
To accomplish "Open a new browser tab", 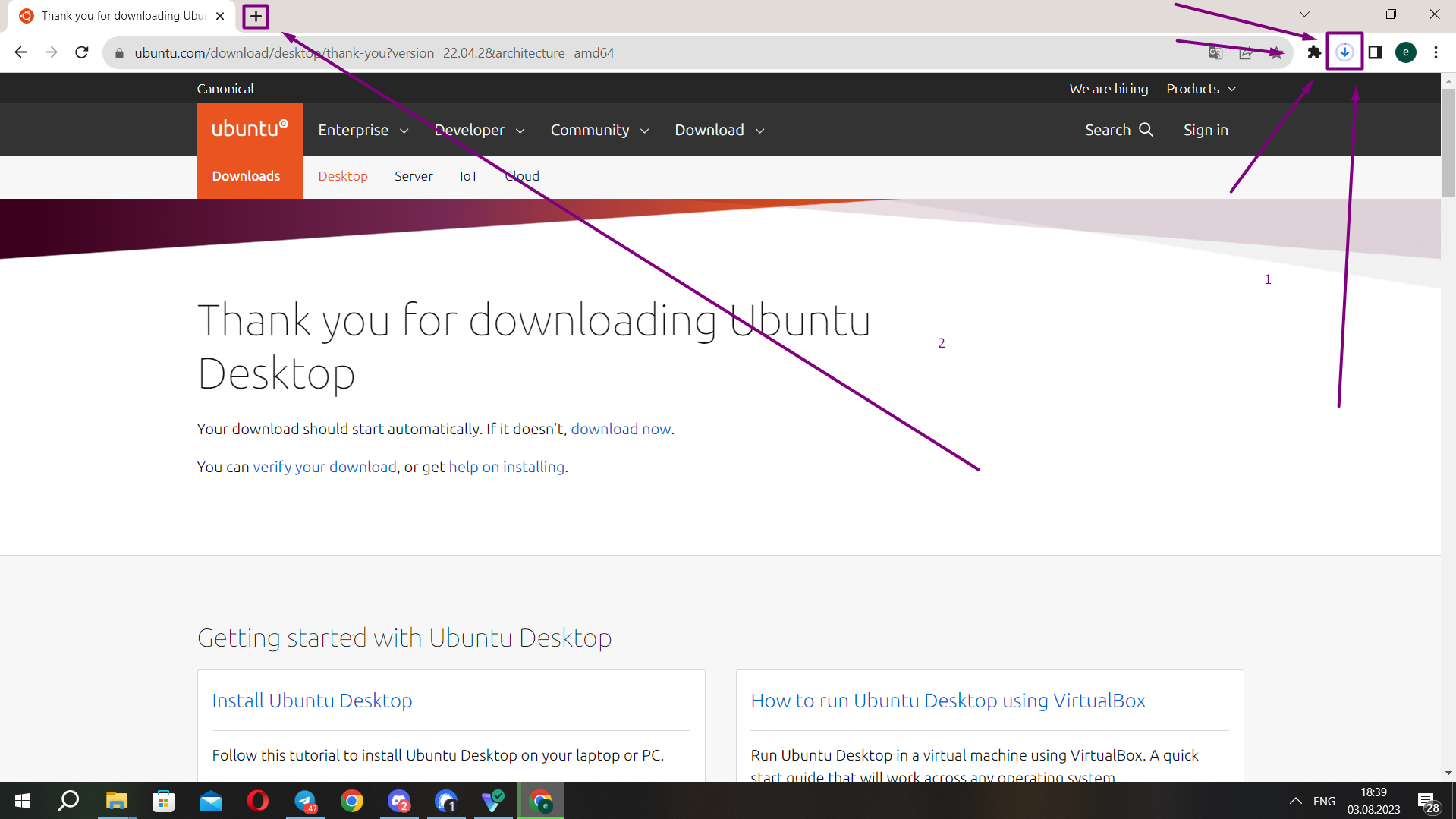I will (256, 16).
